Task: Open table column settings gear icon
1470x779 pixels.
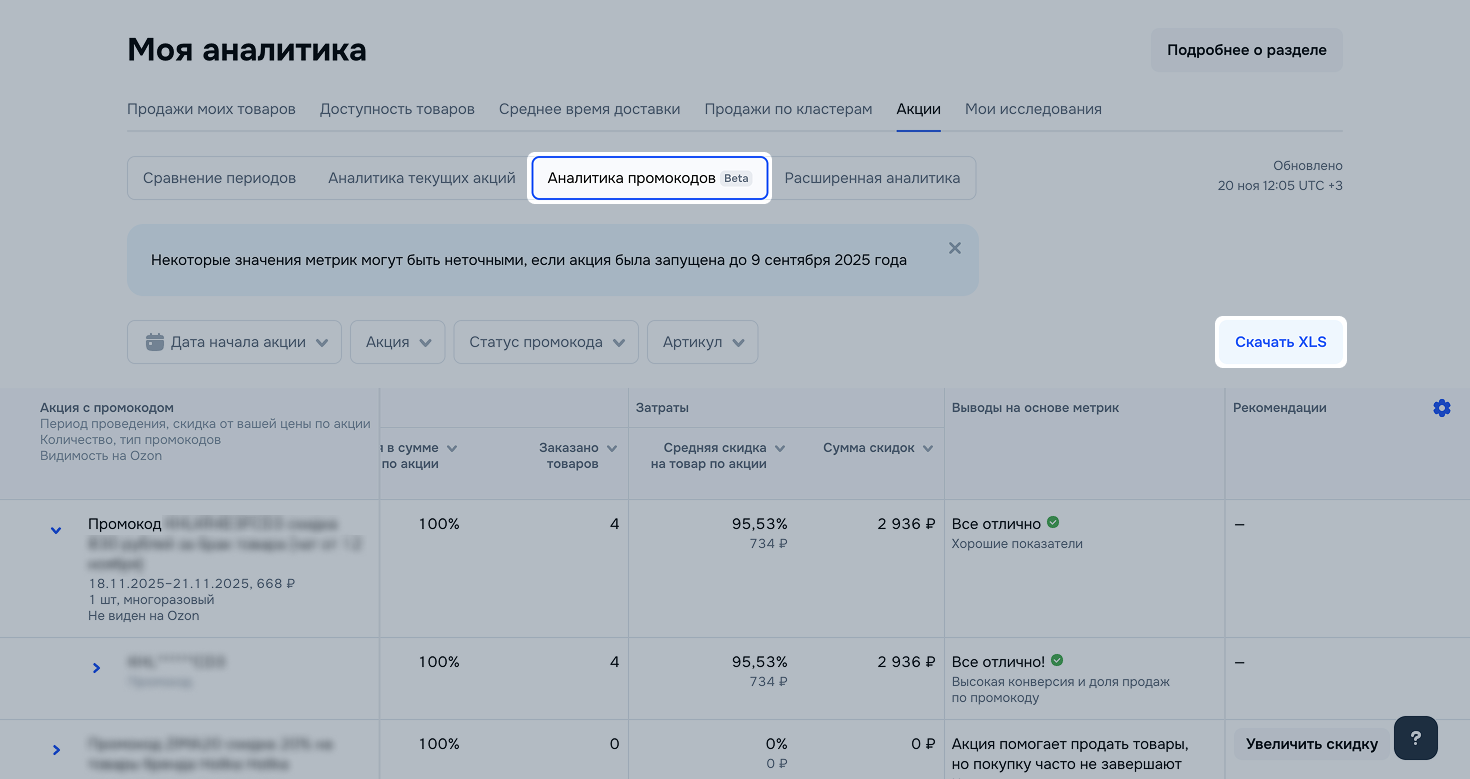Action: click(1441, 408)
